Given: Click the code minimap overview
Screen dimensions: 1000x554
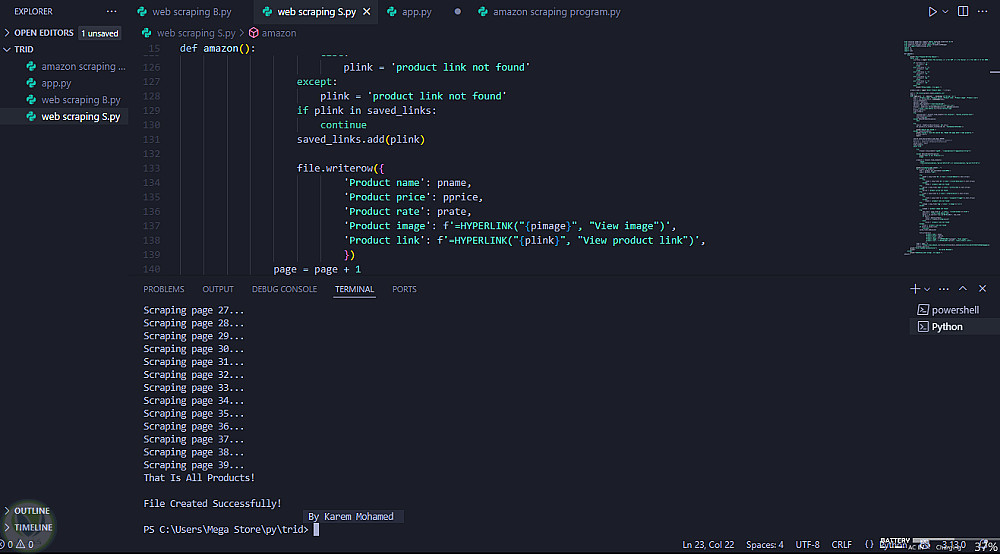Looking at the screenshot, I should tap(947, 147).
